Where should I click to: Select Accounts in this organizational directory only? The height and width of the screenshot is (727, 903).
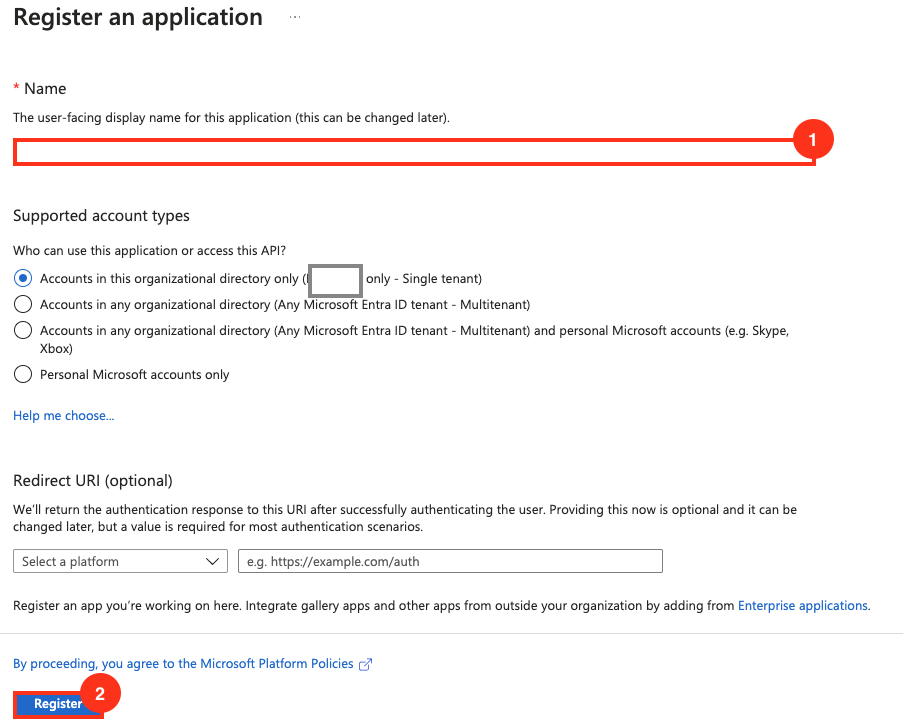click(23, 279)
